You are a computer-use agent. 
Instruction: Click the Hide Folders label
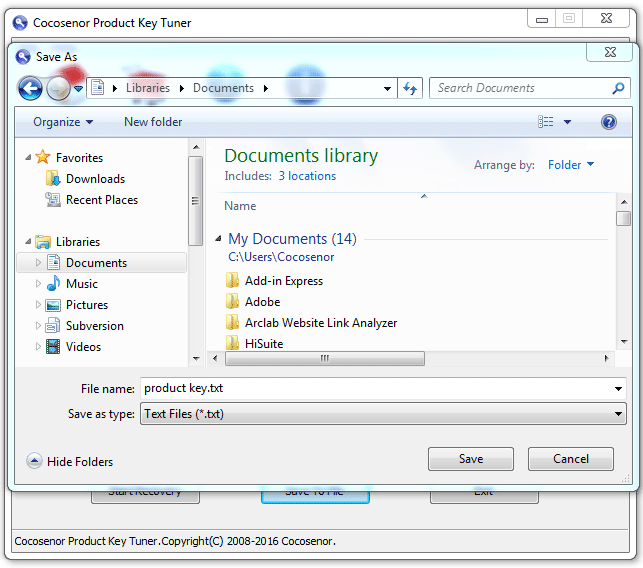point(80,462)
